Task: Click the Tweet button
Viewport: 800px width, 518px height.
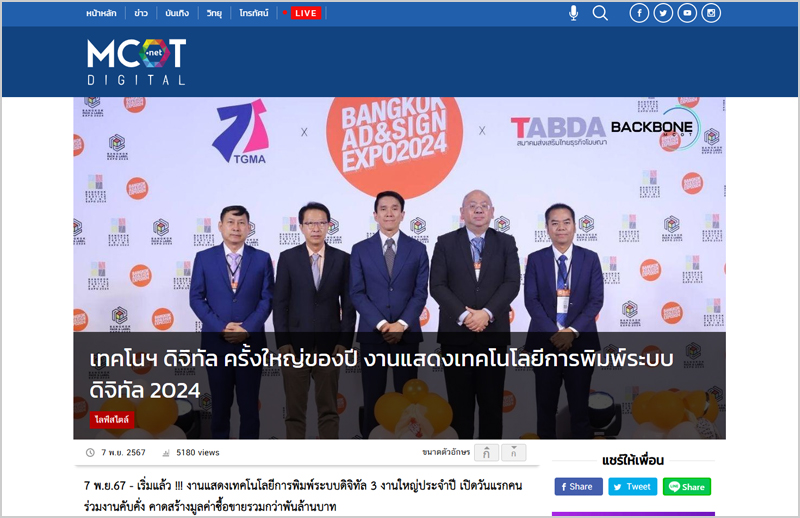Action: [x=633, y=486]
